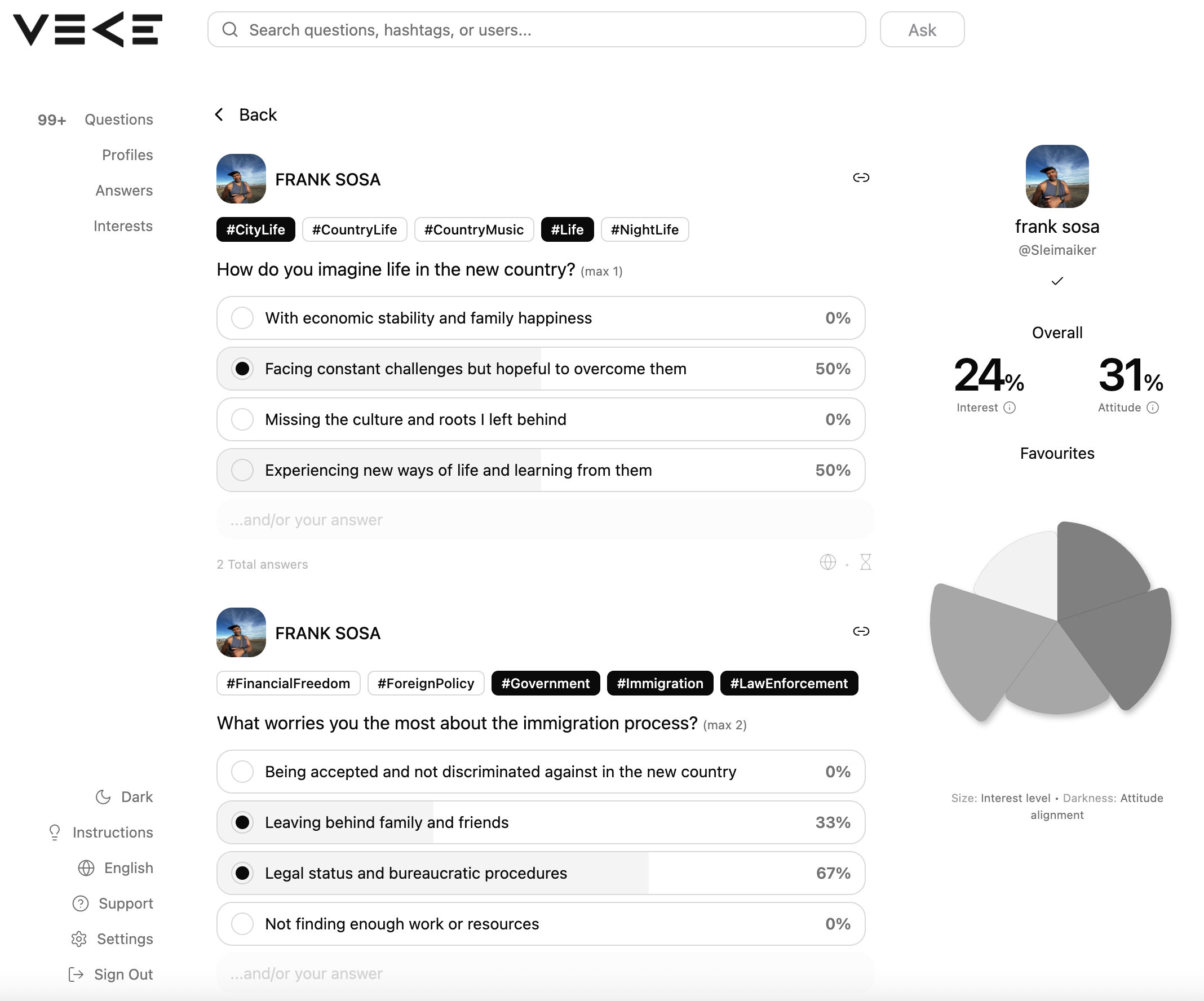Open Questions in the sidebar
This screenshot has height=1001, width=1204.
pyautogui.click(x=119, y=120)
